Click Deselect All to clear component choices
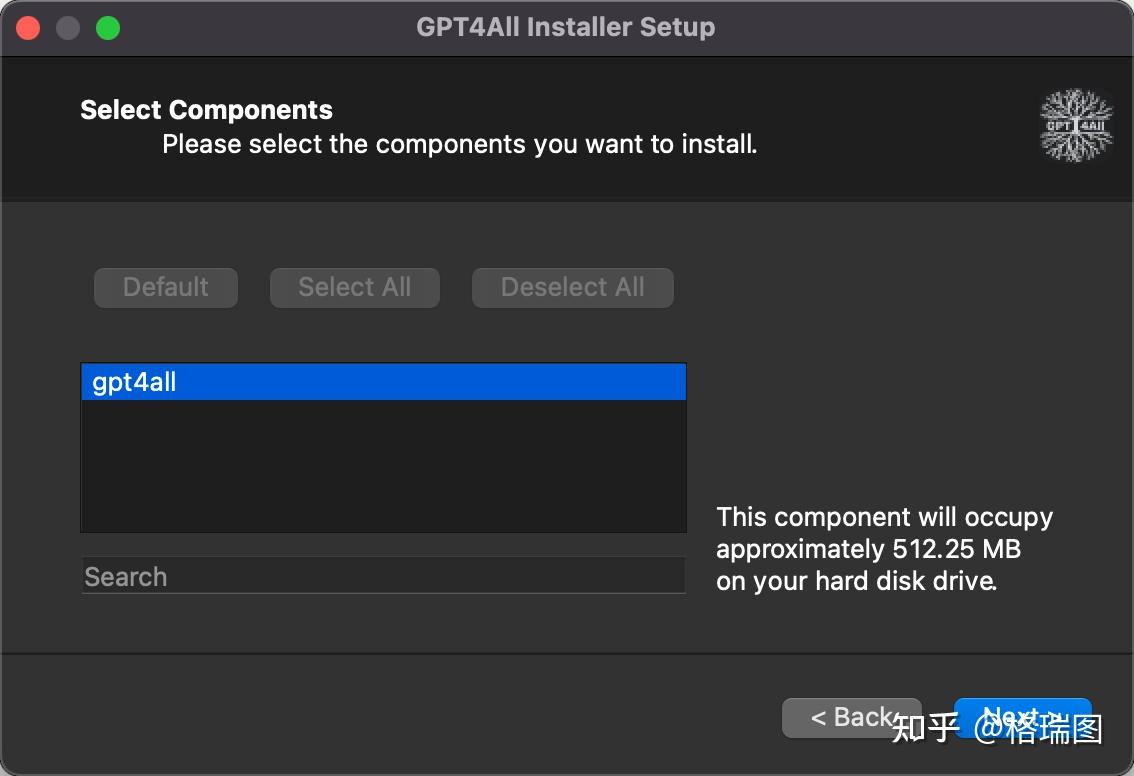1134x776 pixels. point(572,287)
